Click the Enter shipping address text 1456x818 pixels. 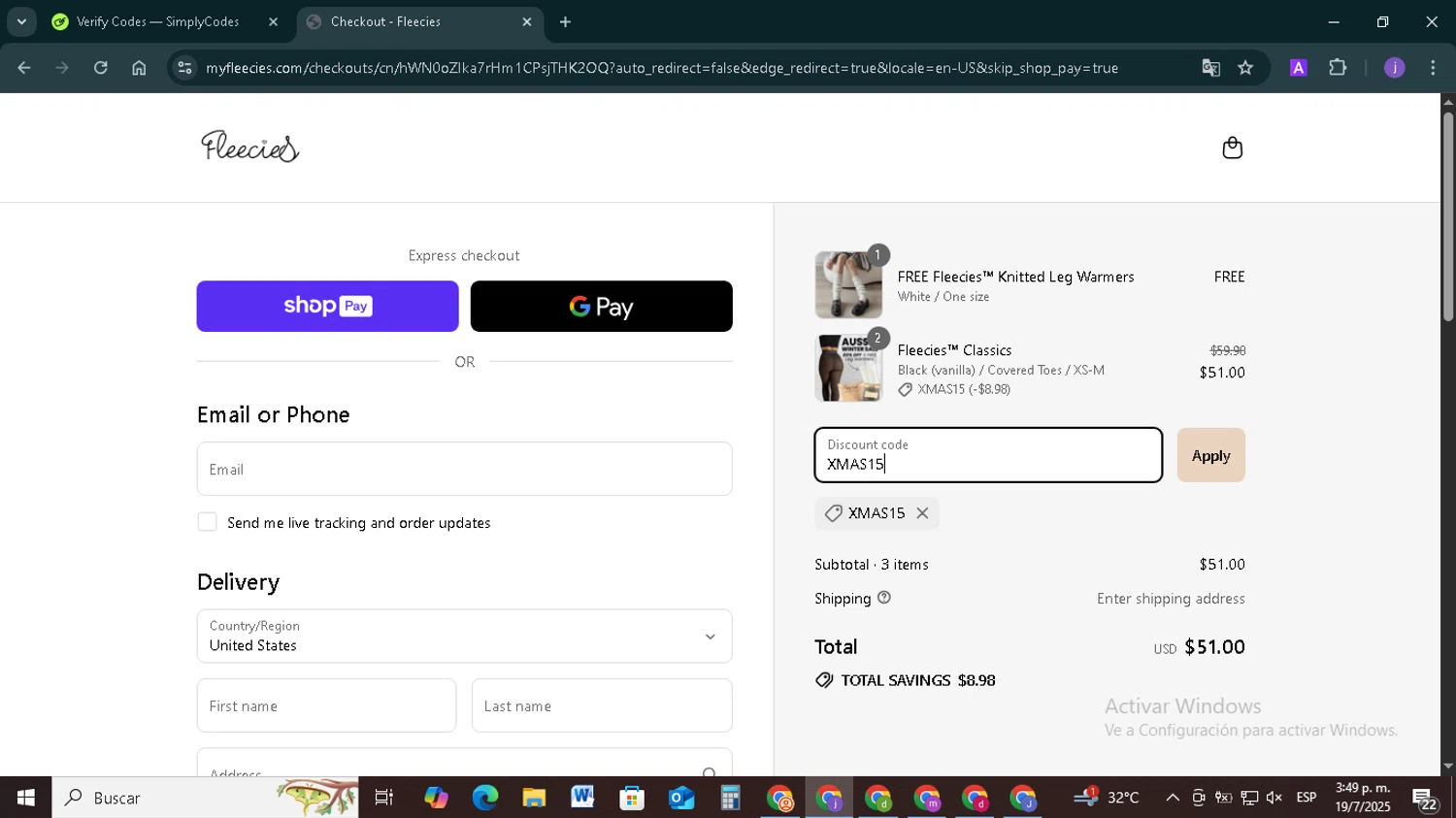[x=1171, y=599]
